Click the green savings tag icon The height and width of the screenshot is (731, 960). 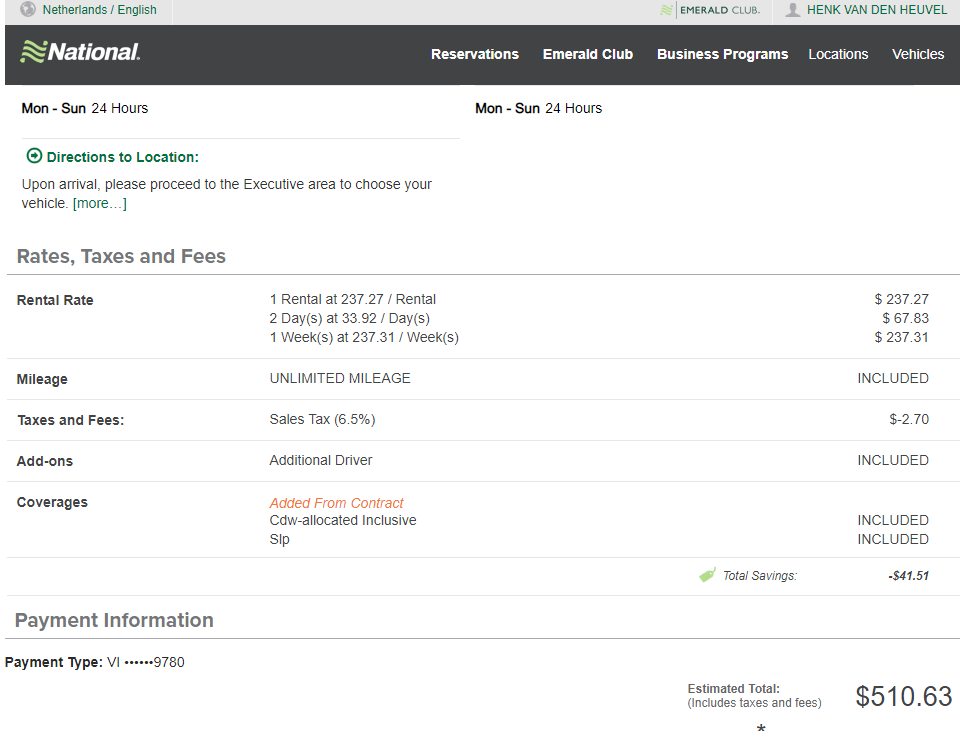[708, 575]
